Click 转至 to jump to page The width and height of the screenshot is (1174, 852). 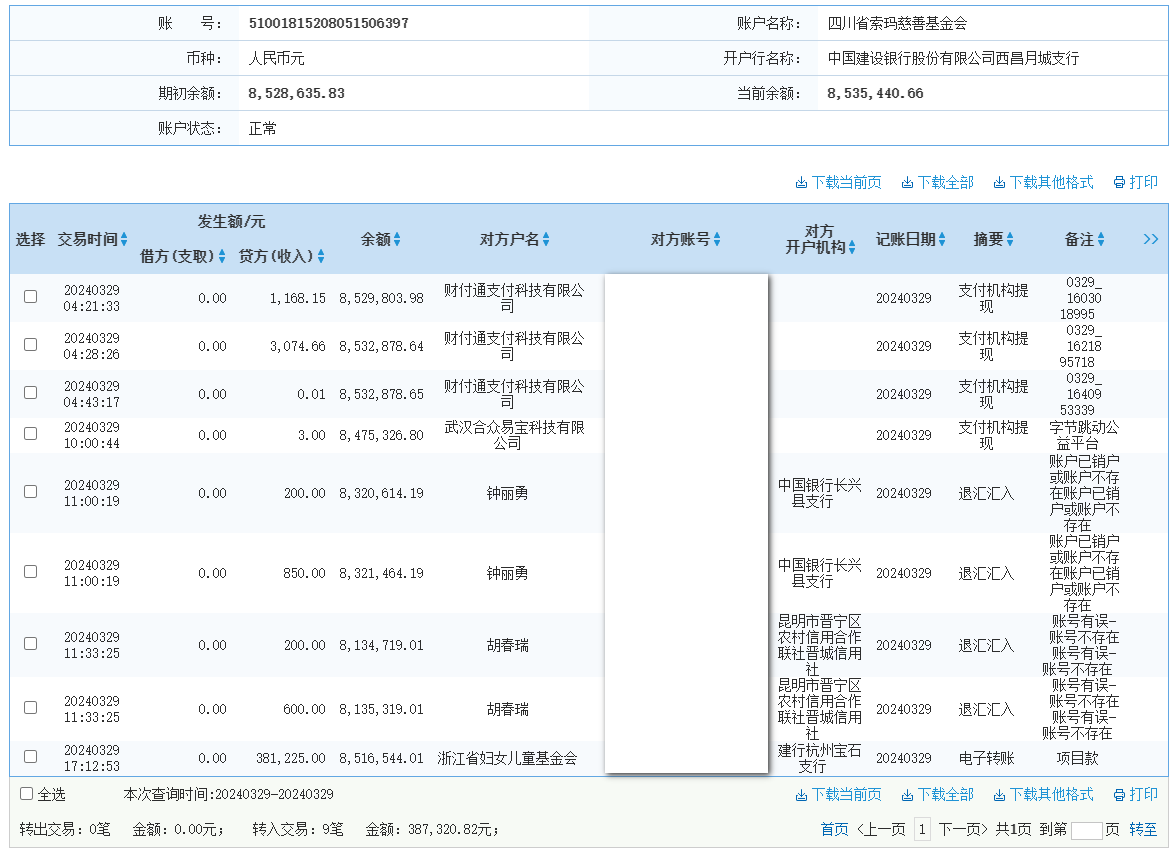tap(1143, 830)
